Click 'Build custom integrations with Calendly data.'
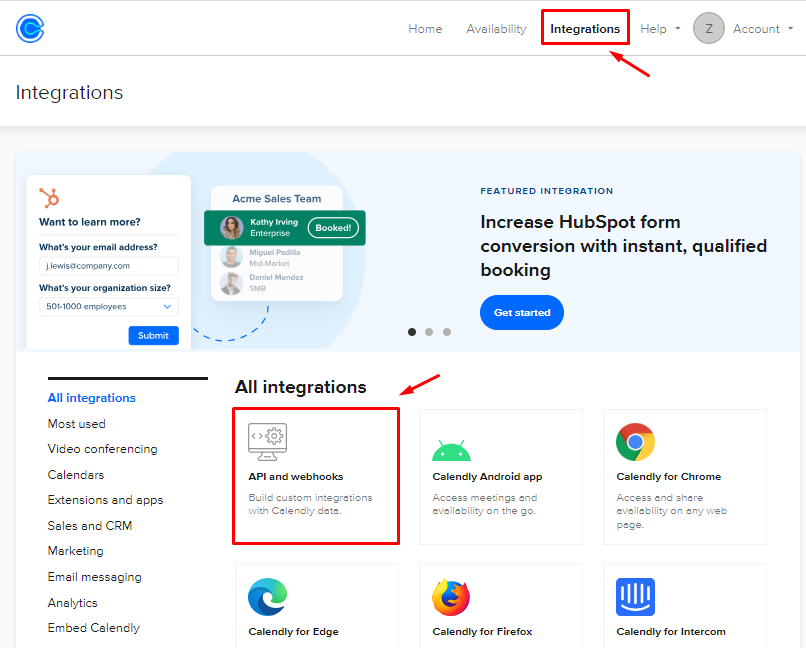 click(310, 504)
